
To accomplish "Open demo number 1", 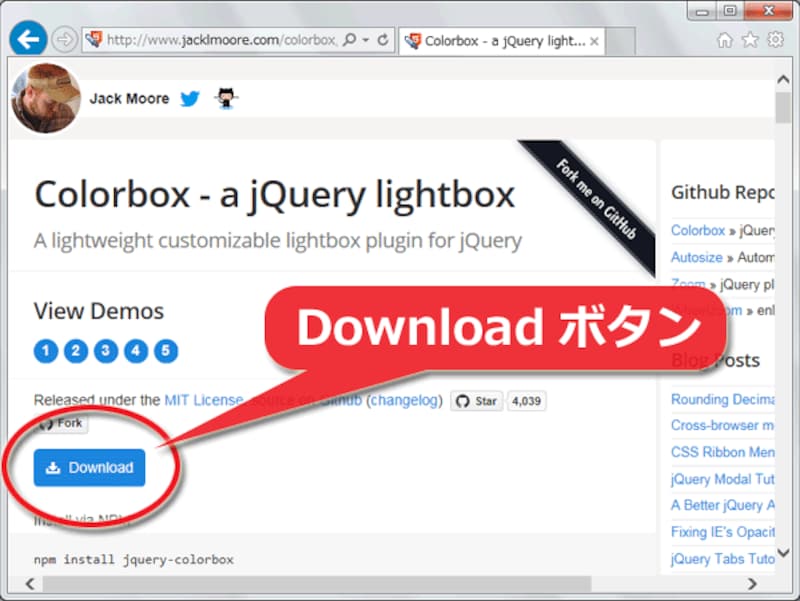I will [x=46, y=351].
